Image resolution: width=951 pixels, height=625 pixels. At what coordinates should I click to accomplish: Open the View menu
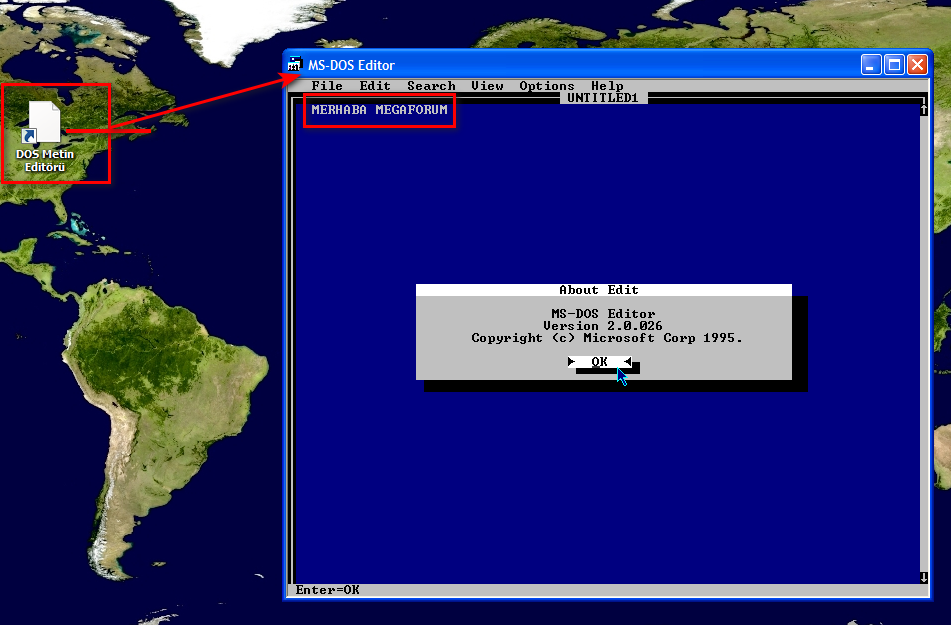(x=488, y=86)
